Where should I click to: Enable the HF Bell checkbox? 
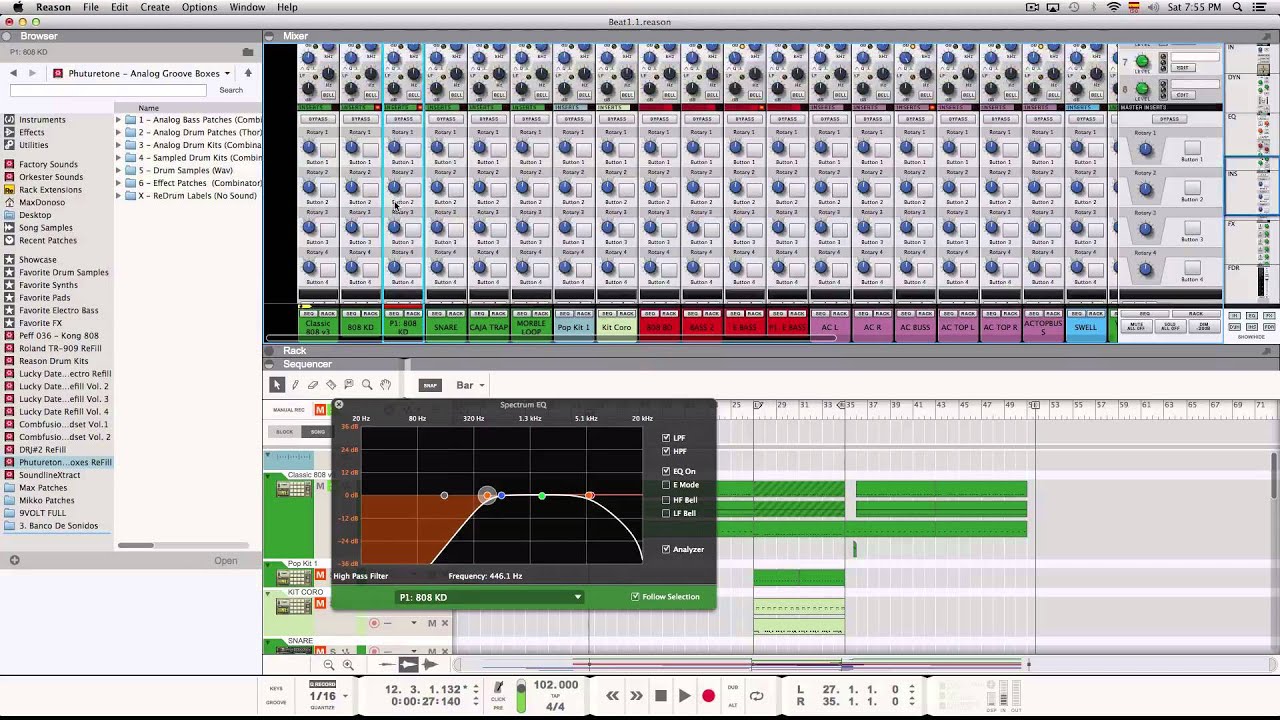666,499
